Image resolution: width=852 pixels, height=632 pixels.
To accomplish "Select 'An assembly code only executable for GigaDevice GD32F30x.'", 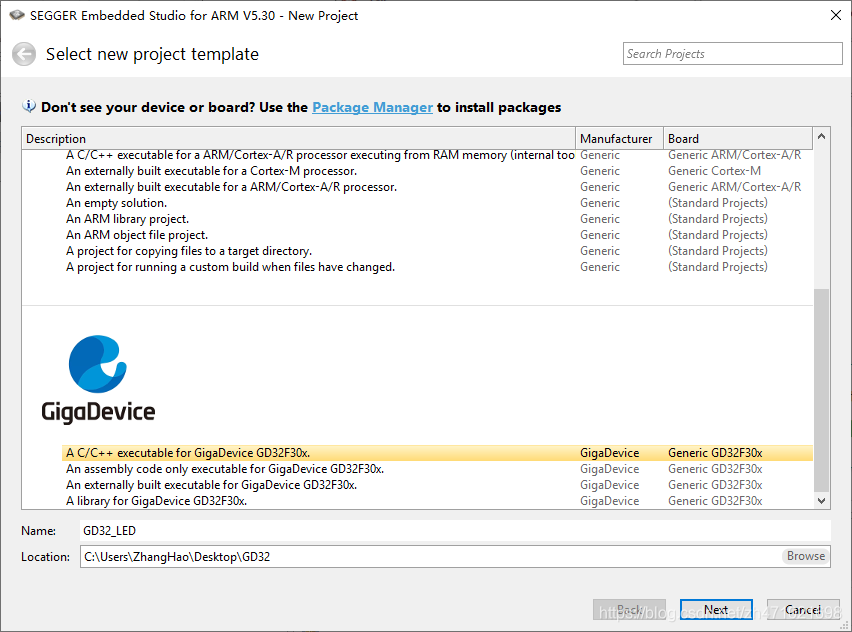I will [437, 469].
